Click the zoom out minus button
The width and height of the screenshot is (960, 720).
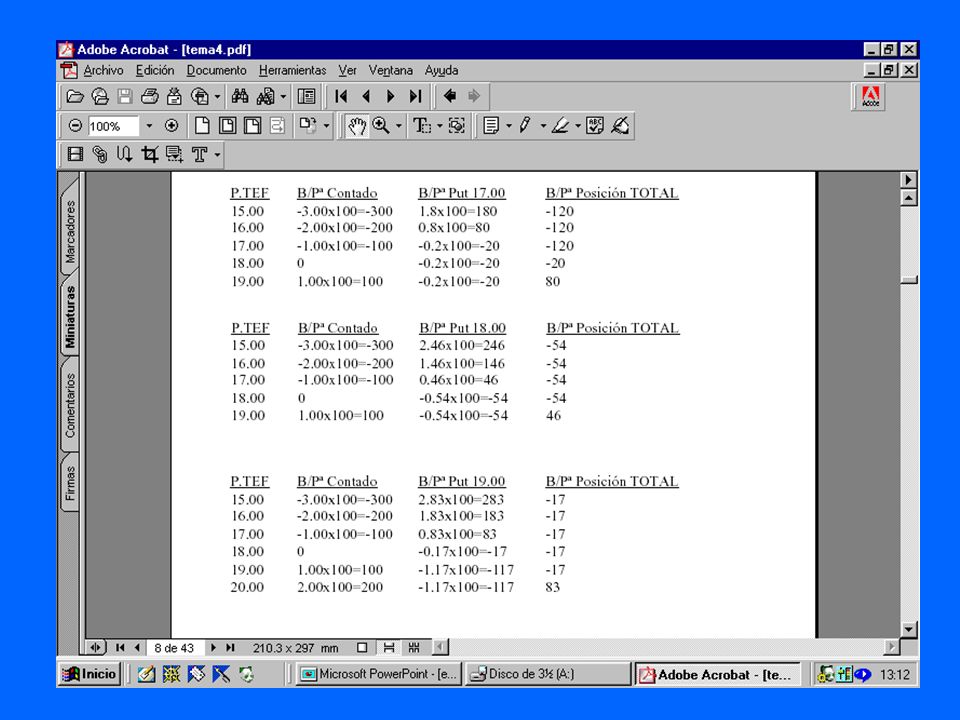pos(75,126)
